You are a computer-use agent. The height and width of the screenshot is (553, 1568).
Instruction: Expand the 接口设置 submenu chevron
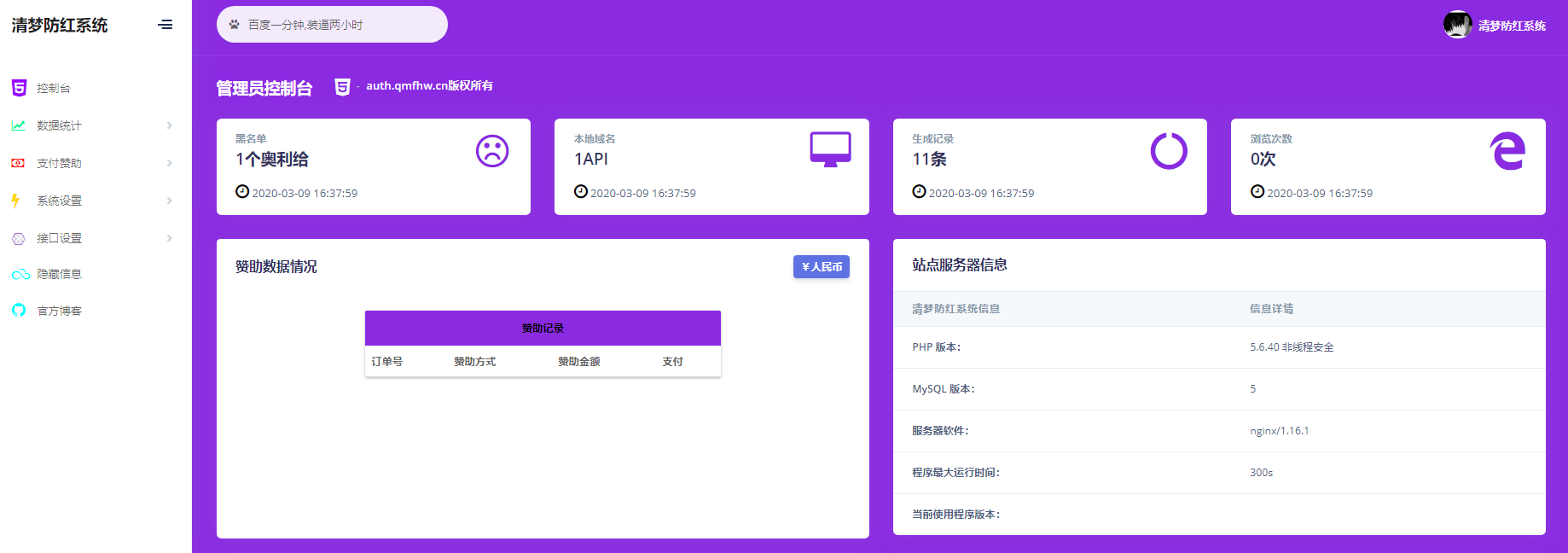click(170, 238)
